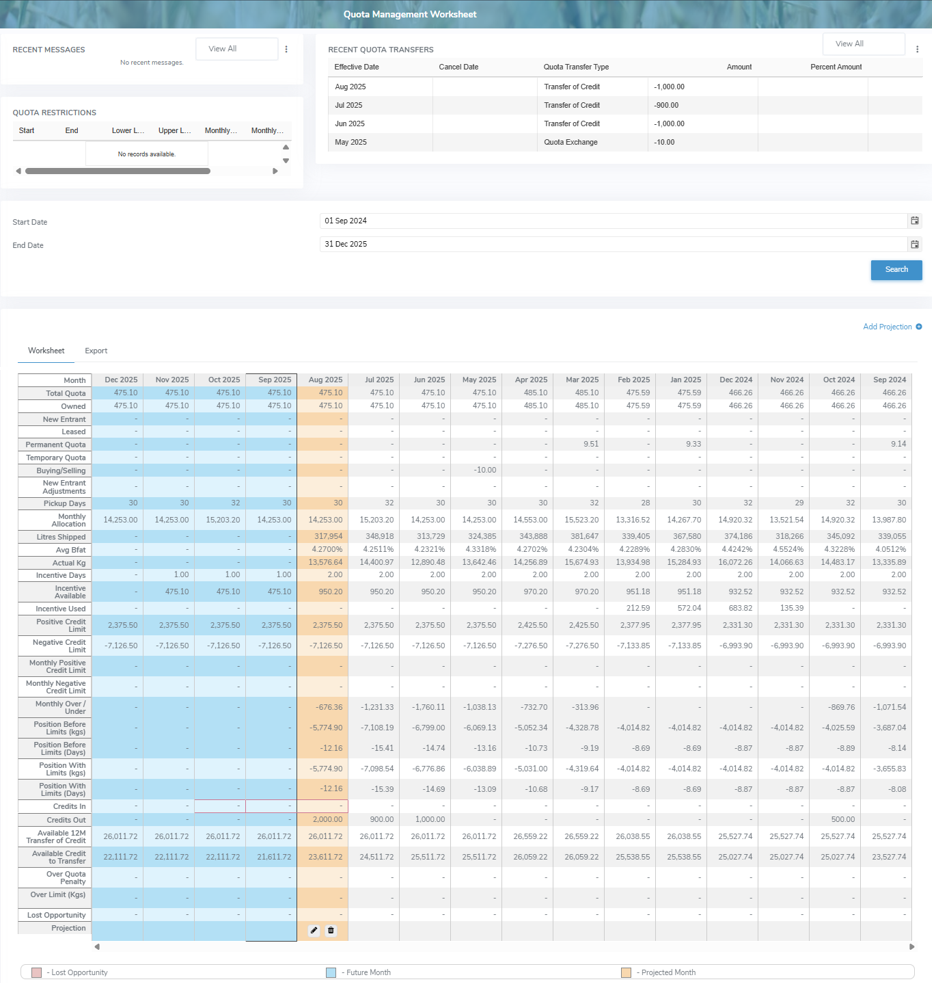
Task: Click the Projected Month legend color swatch
Action: coord(626,972)
